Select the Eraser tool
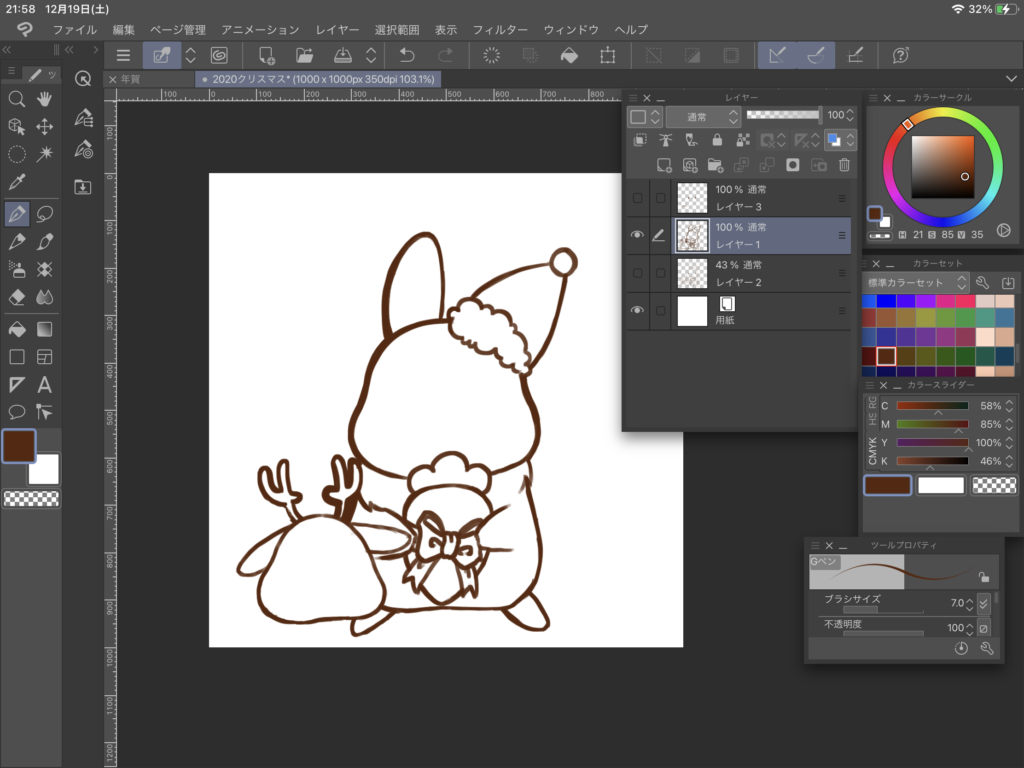The height and width of the screenshot is (768, 1024). [17, 297]
